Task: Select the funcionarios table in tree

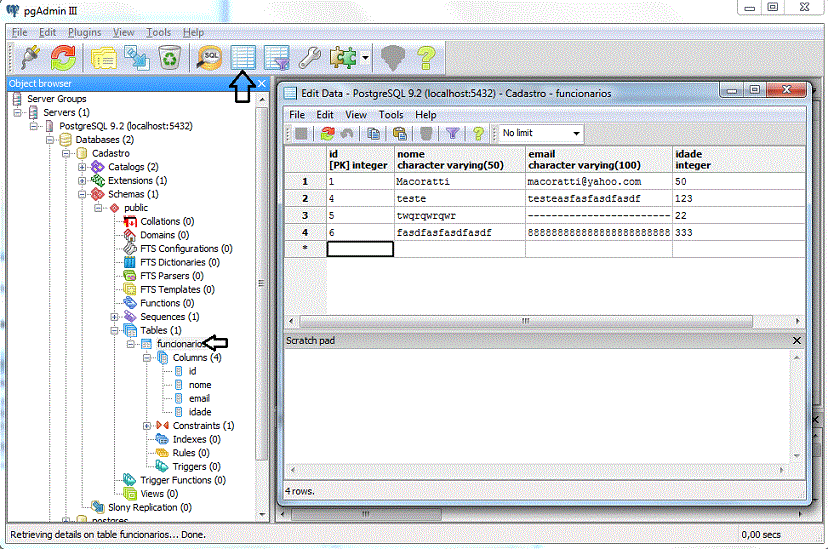Action: point(180,344)
